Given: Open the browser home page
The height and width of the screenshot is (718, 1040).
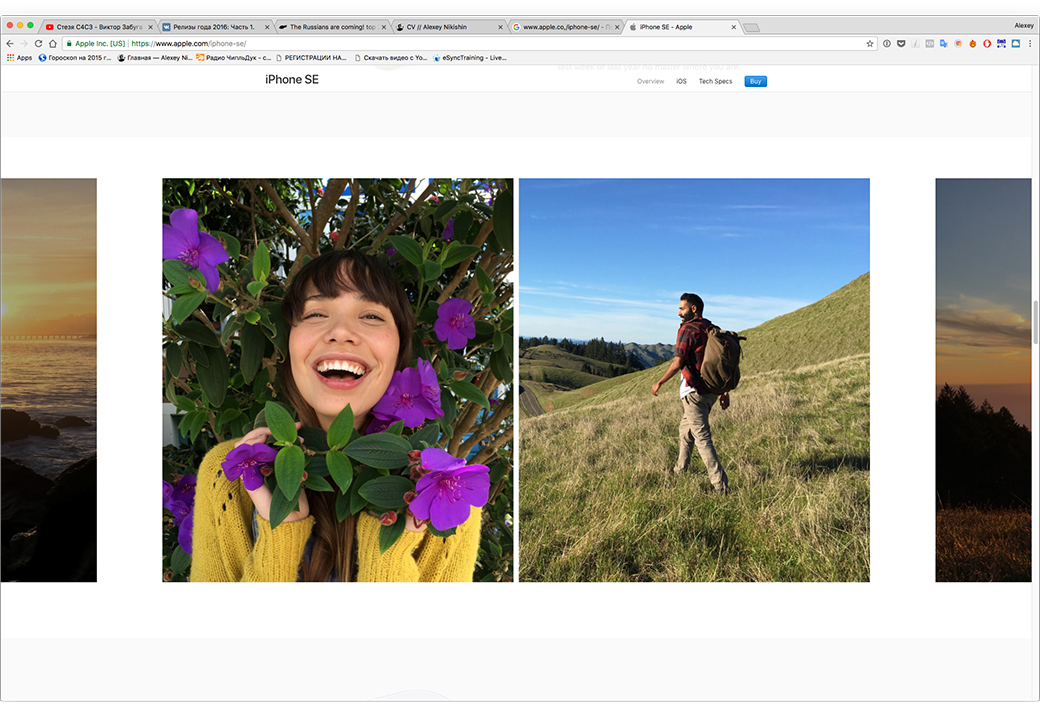Looking at the screenshot, I should click(53, 44).
